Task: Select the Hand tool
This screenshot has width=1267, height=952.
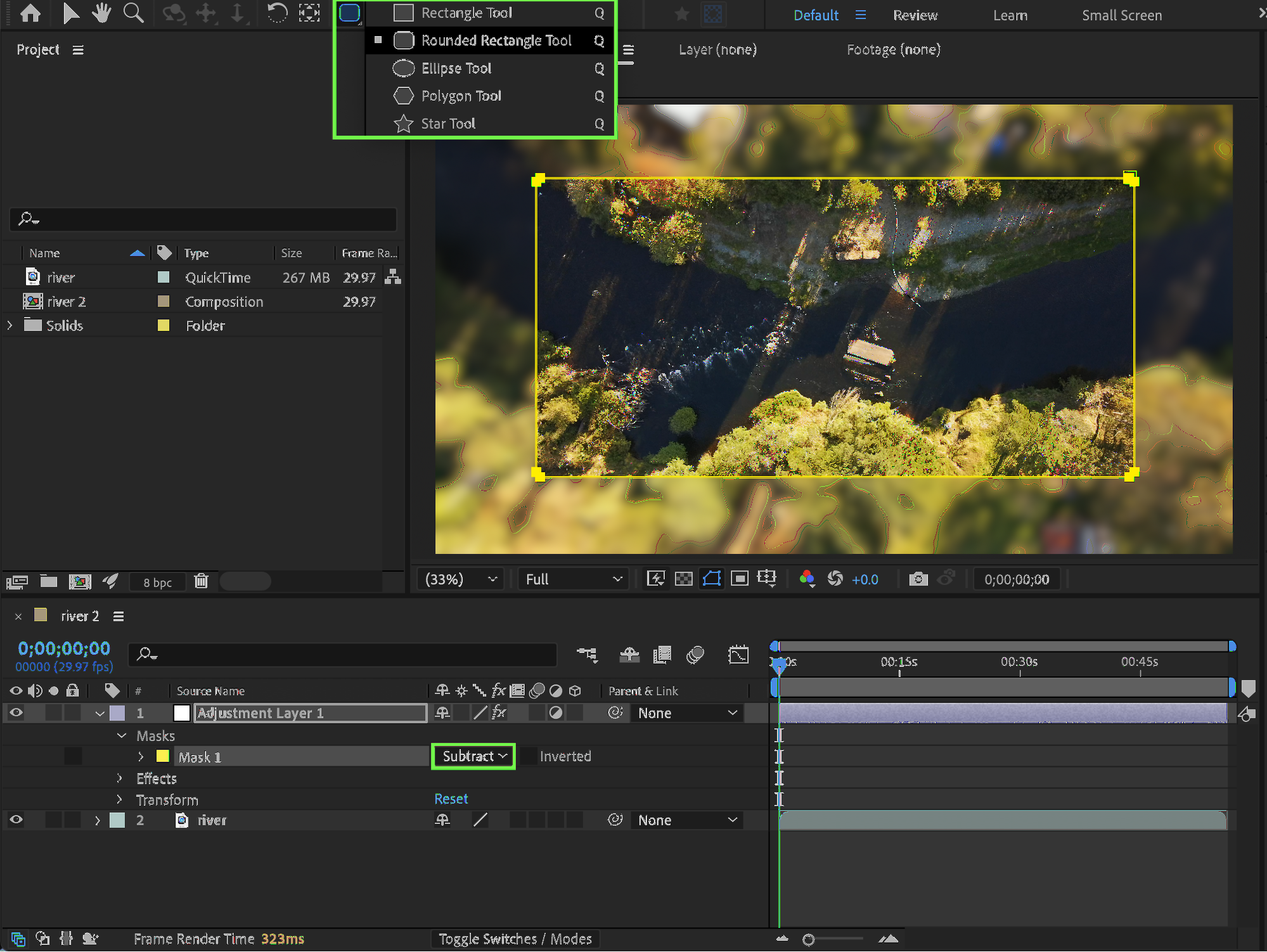Action: pyautogui.click(x=101, y=13)
